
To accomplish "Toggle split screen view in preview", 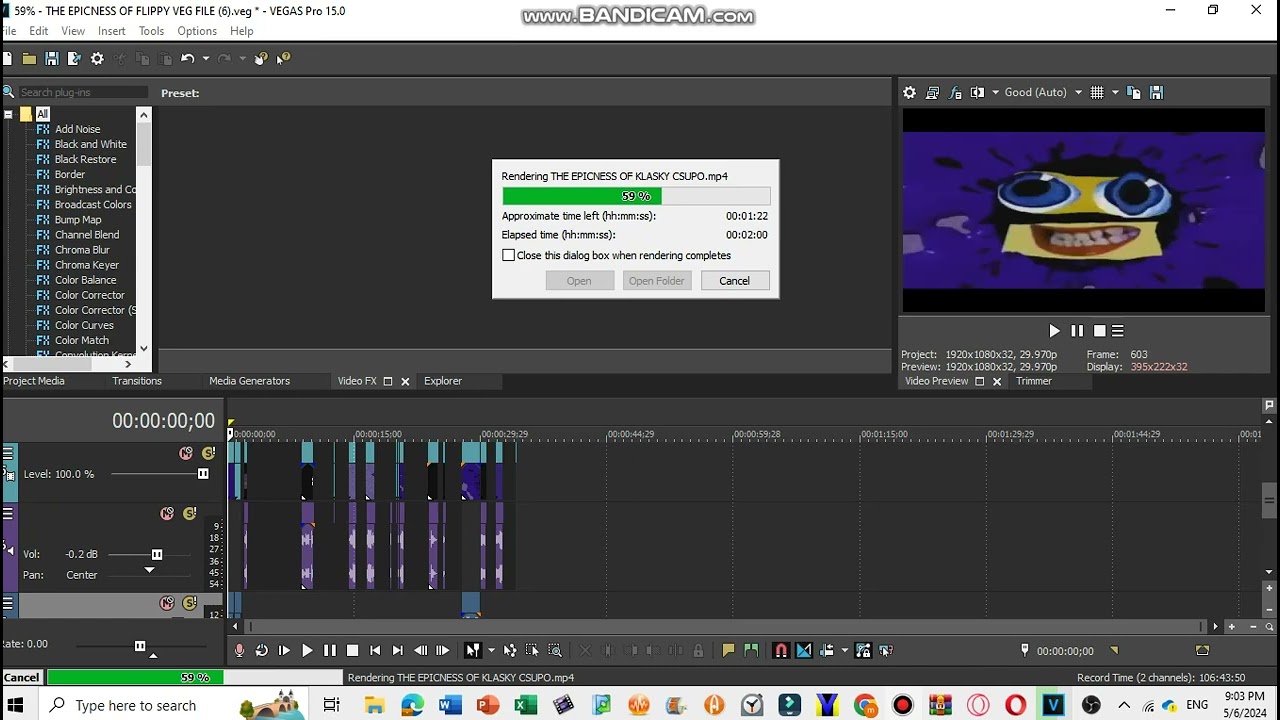I will coord(978,92).
